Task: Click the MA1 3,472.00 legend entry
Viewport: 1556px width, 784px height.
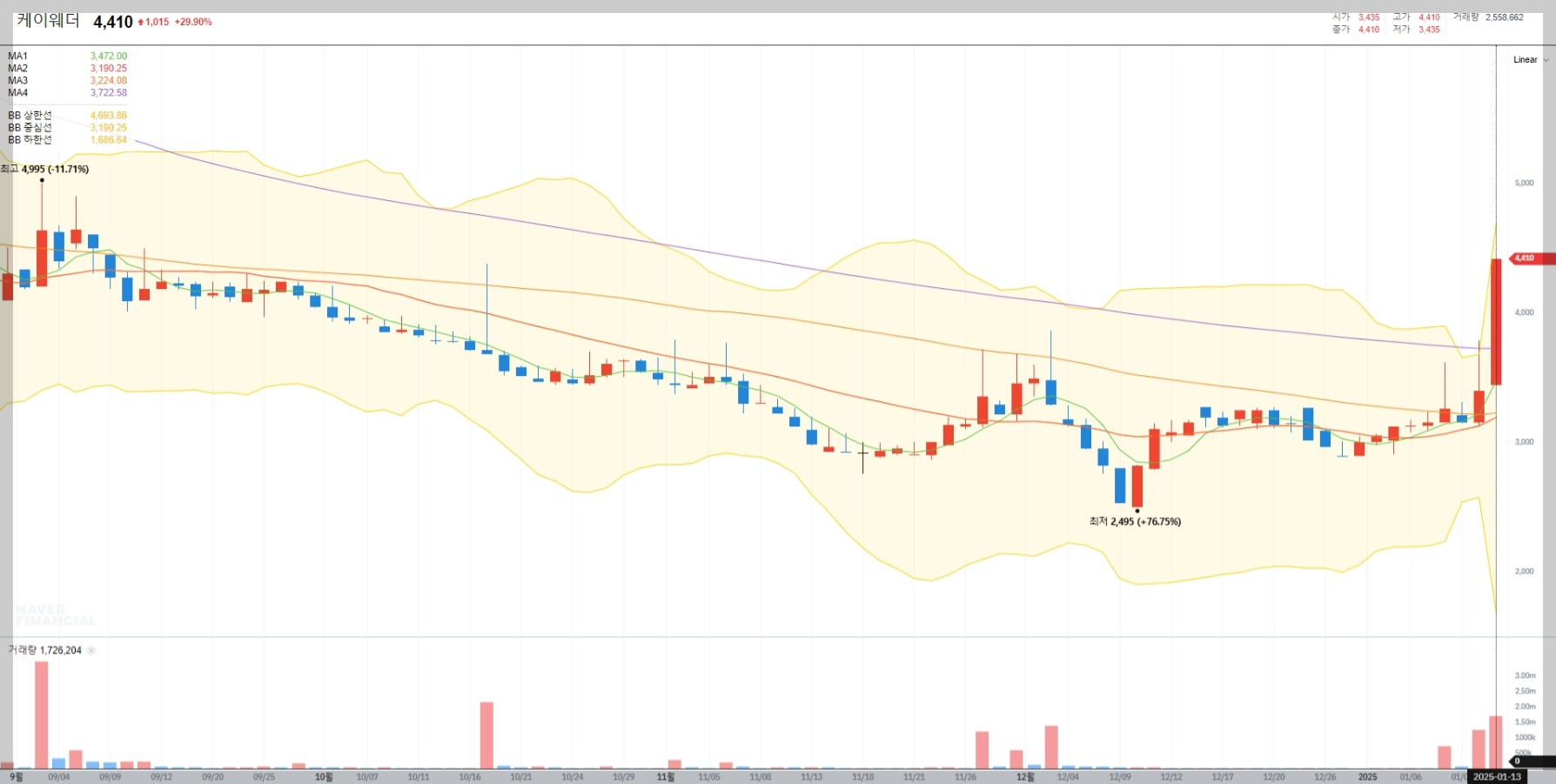Action: click(67, 56)
